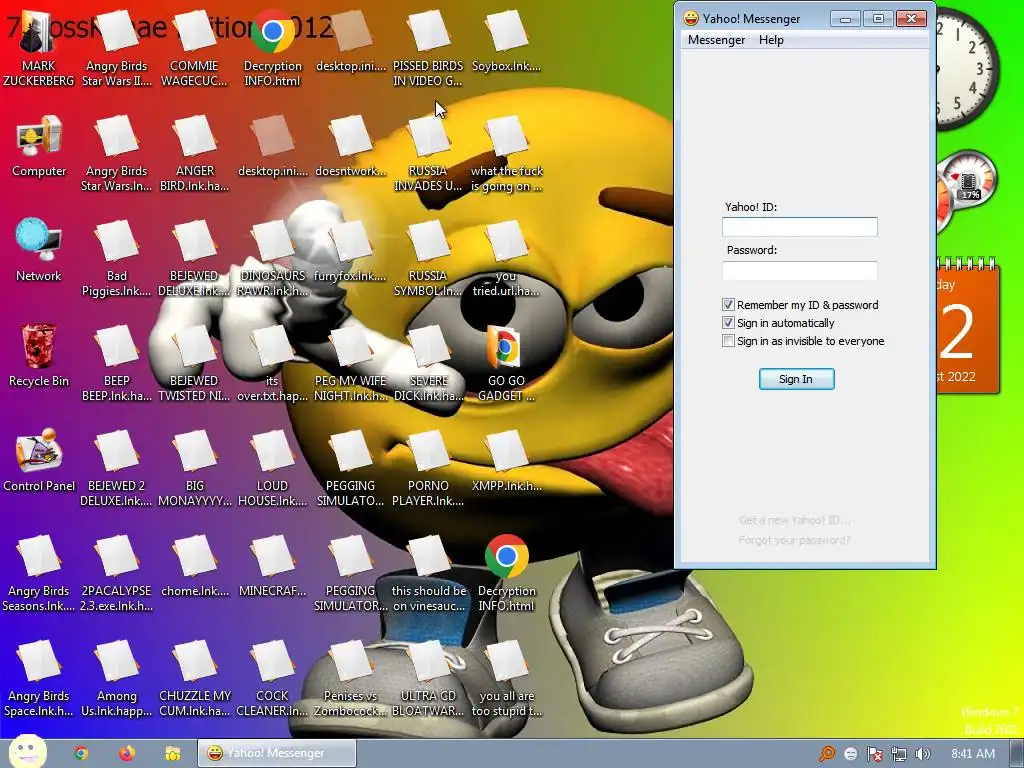Click the Yahoo! Messenger taskbar button
This screenshot has height=768, width=1024.
277,753
